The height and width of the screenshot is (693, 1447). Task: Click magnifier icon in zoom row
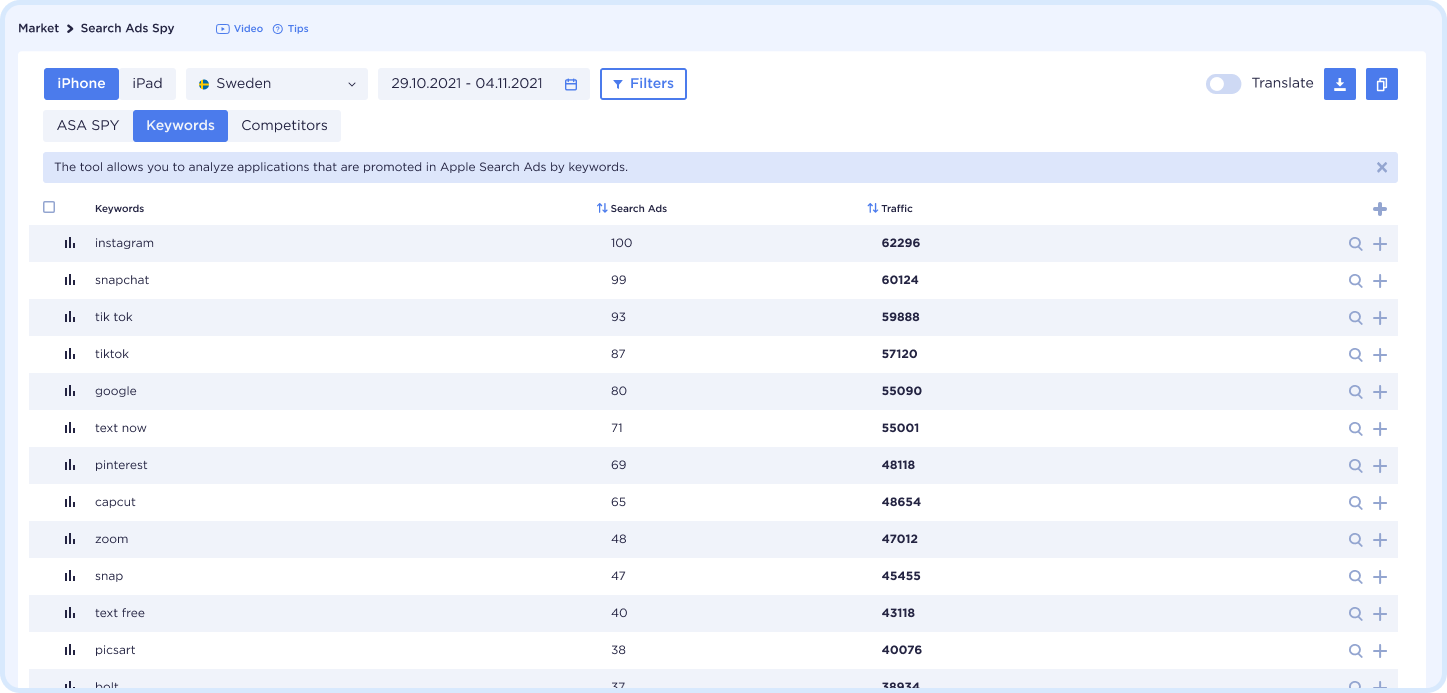[1355, 540]
